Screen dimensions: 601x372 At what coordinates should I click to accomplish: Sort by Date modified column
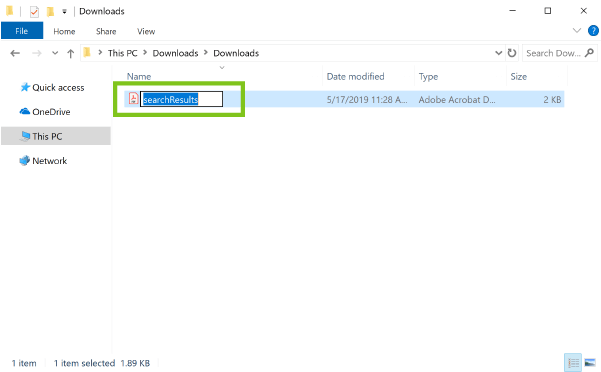tap(355, 77)
